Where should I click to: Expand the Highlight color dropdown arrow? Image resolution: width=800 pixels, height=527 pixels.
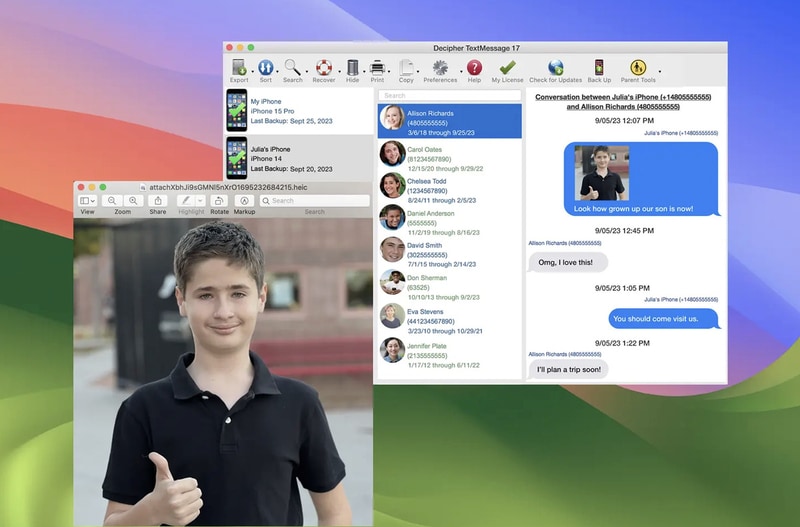point(201,201)
